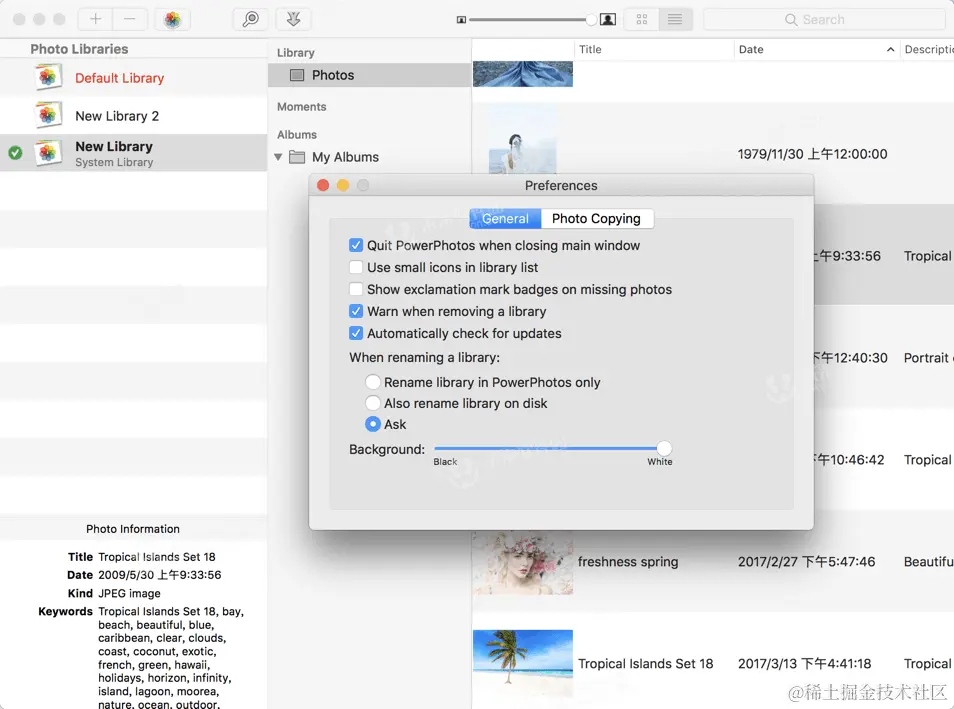This screenshot has width=954, height=709.
Task: Click the blue dress thumbnail at top
Action: click(523, 74)
